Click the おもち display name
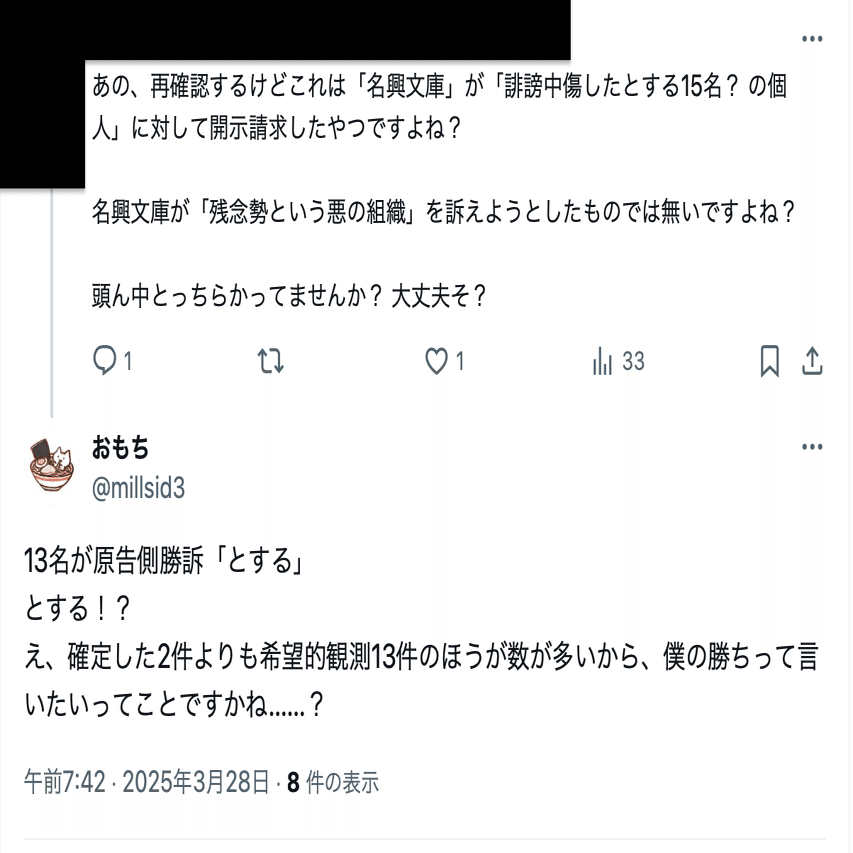The image size is (853, 853). (x=120, y=448)
